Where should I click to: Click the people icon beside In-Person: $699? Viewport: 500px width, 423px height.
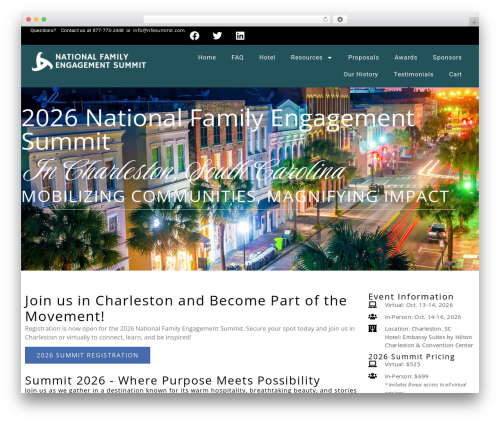(373, 376)
